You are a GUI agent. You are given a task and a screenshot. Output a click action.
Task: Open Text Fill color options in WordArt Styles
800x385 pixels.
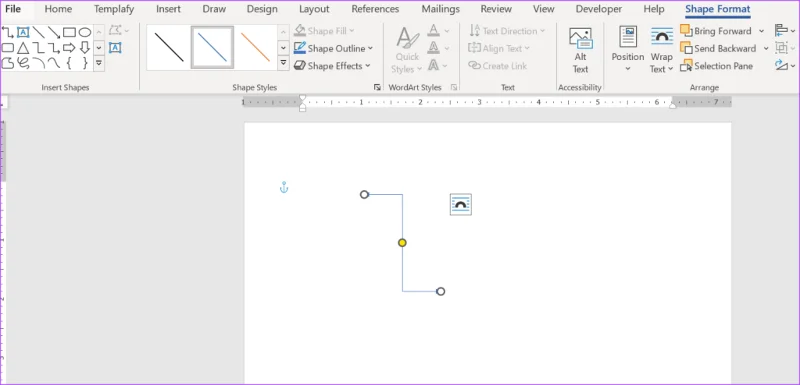tap(438, 31)
